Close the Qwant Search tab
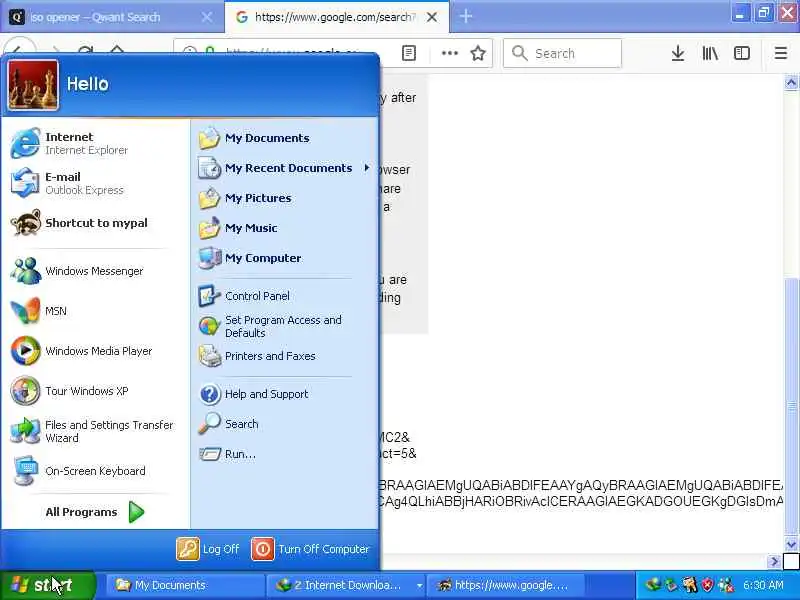Viewport: 800px width, 600px height. point(207,17)
